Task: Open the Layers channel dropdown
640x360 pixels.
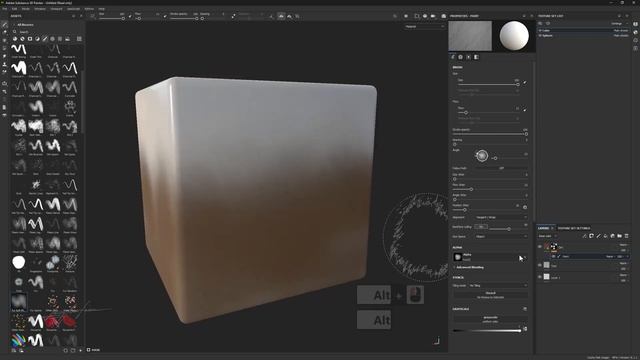Action: [x=547, y=236]
